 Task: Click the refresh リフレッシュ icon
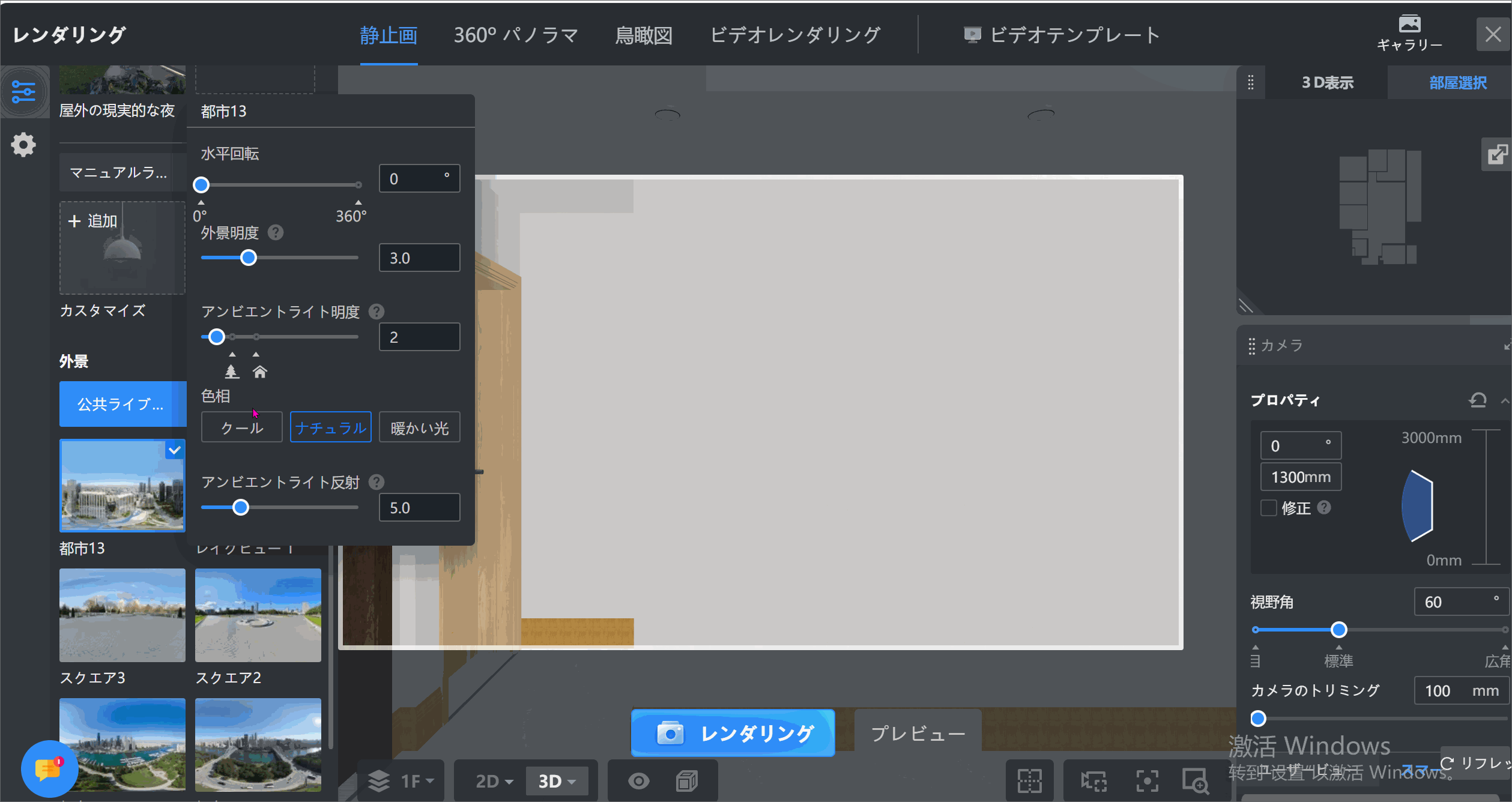[x=1447, y=763]
